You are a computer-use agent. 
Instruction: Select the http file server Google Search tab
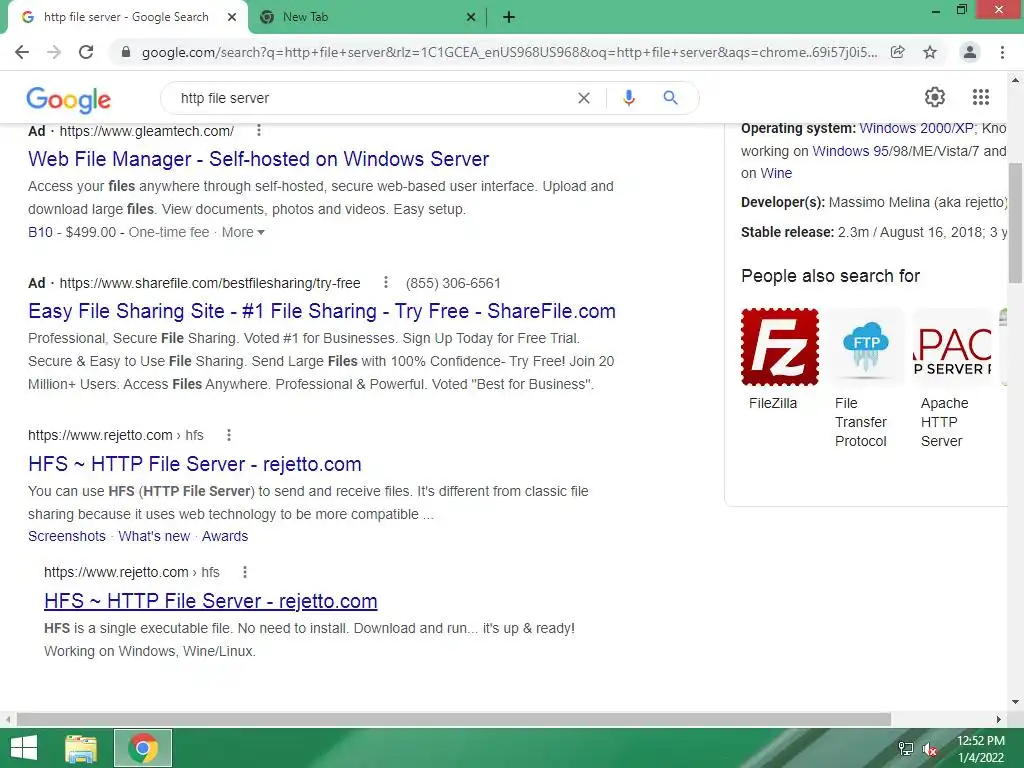click(127, 18)
